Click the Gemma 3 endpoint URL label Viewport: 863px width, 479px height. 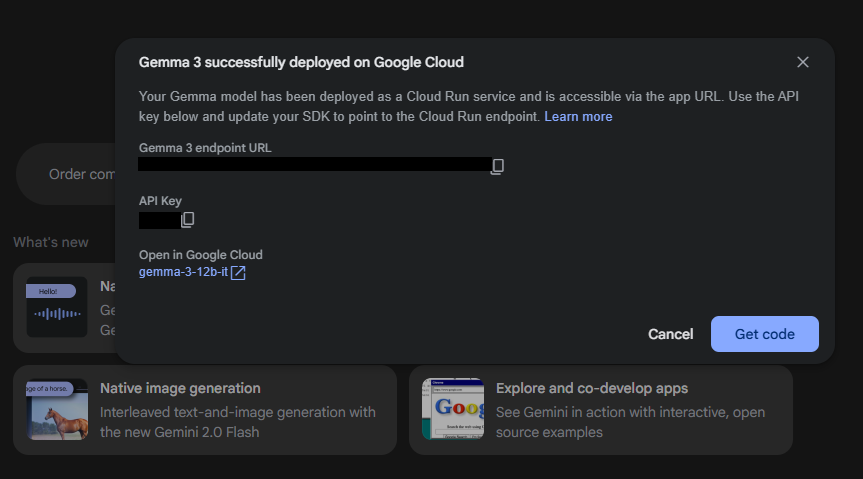tap(205, 148)
